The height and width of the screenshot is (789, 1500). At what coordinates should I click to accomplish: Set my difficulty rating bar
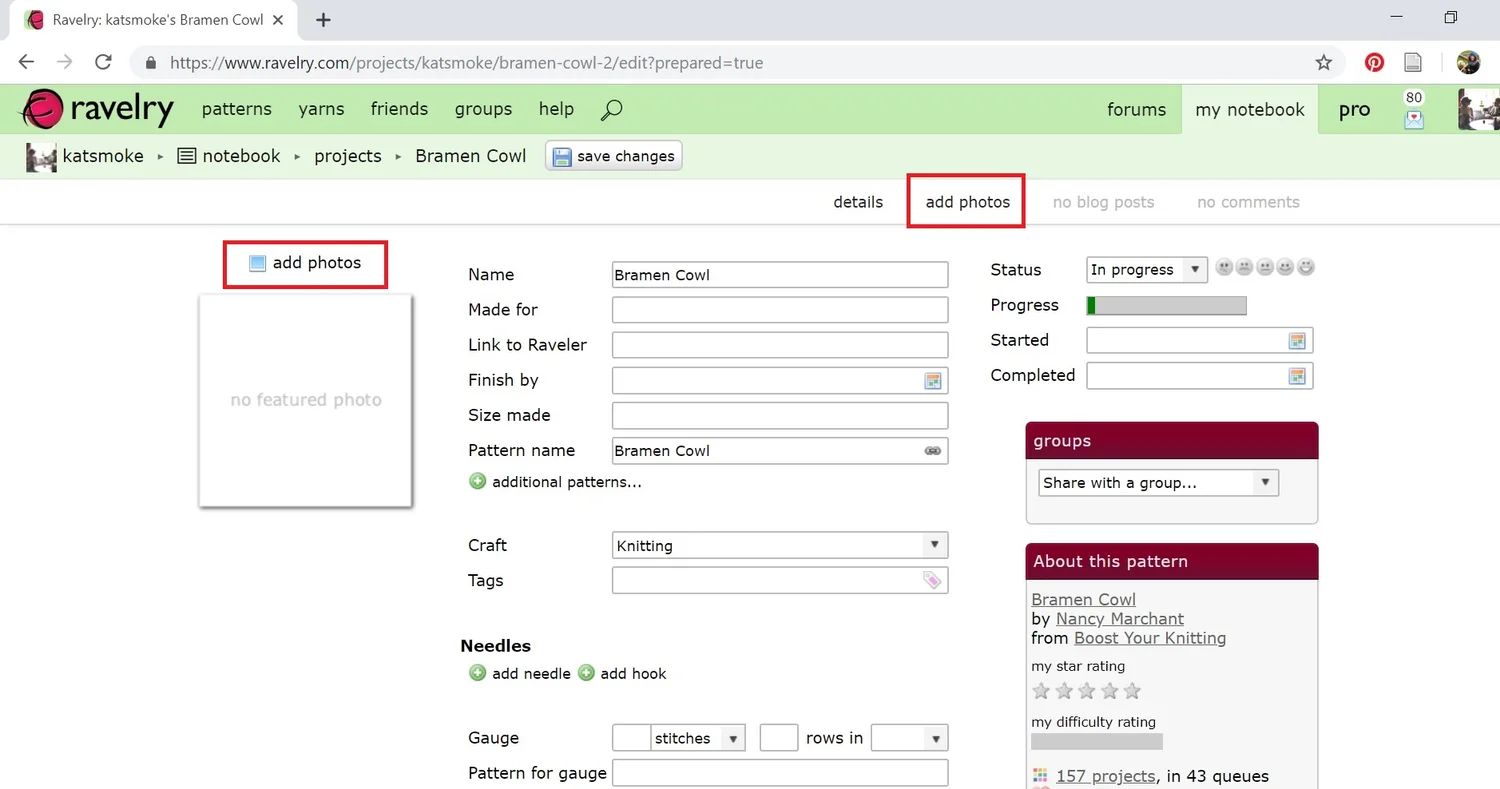point(1097,742)
